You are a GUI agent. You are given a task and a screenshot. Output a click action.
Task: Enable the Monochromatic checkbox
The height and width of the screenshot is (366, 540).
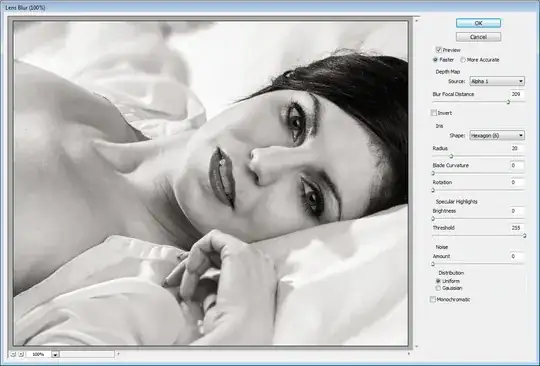(433, 300)
